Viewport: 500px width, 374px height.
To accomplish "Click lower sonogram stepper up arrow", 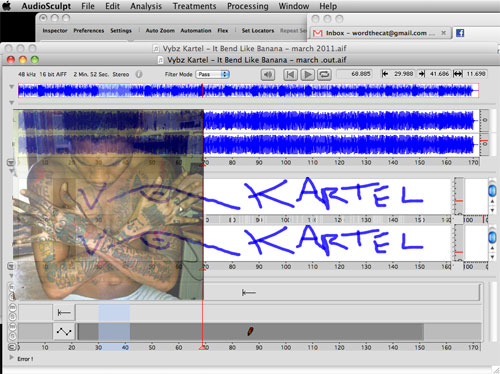I will (x=492, y=249).
